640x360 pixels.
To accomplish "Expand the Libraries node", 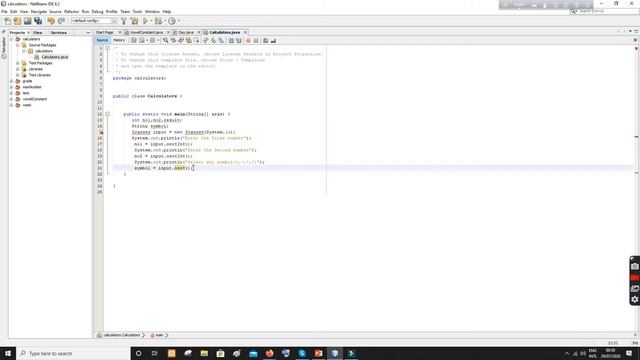I will click(18, 69).
